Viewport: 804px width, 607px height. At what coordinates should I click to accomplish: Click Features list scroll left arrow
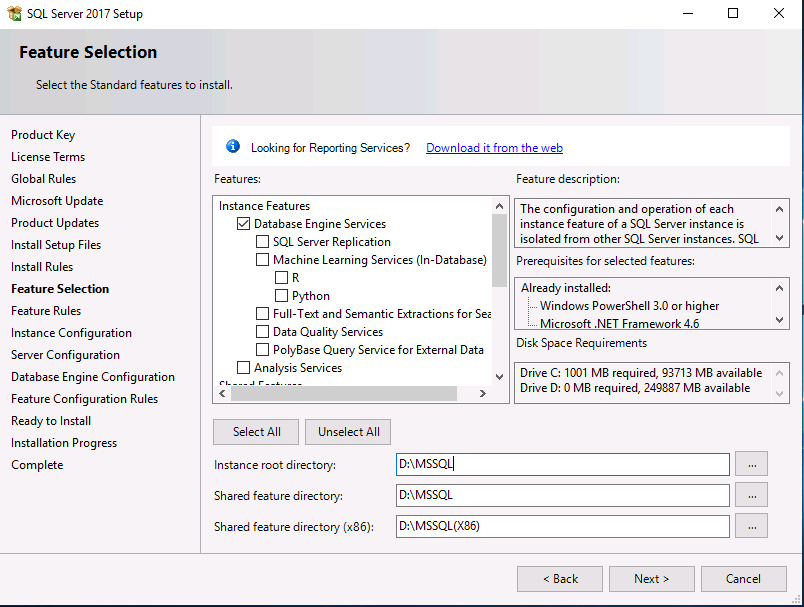tap(222, 393)
